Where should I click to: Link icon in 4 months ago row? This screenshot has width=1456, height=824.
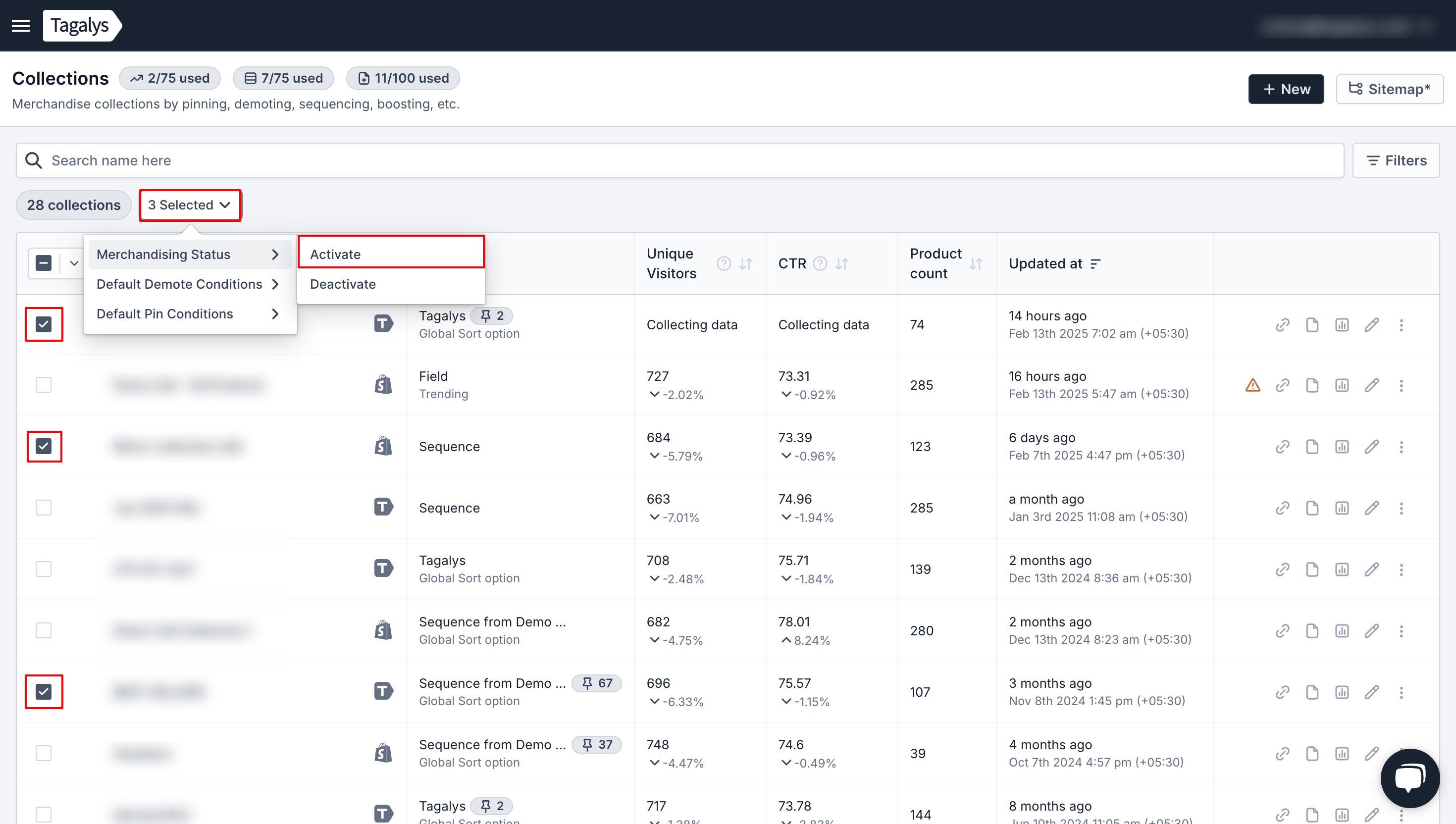point(1282,754)
